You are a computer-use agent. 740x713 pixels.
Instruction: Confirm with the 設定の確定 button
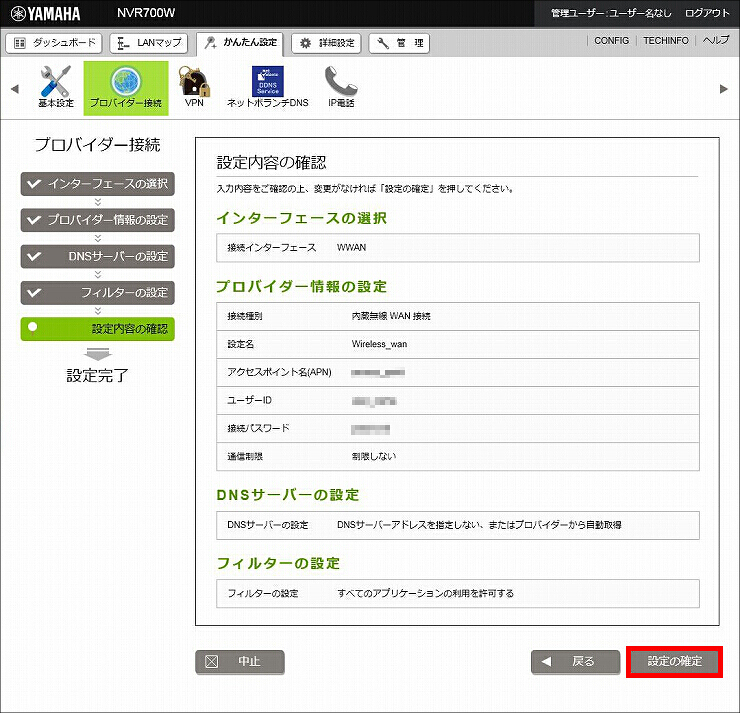coord(674,662)
